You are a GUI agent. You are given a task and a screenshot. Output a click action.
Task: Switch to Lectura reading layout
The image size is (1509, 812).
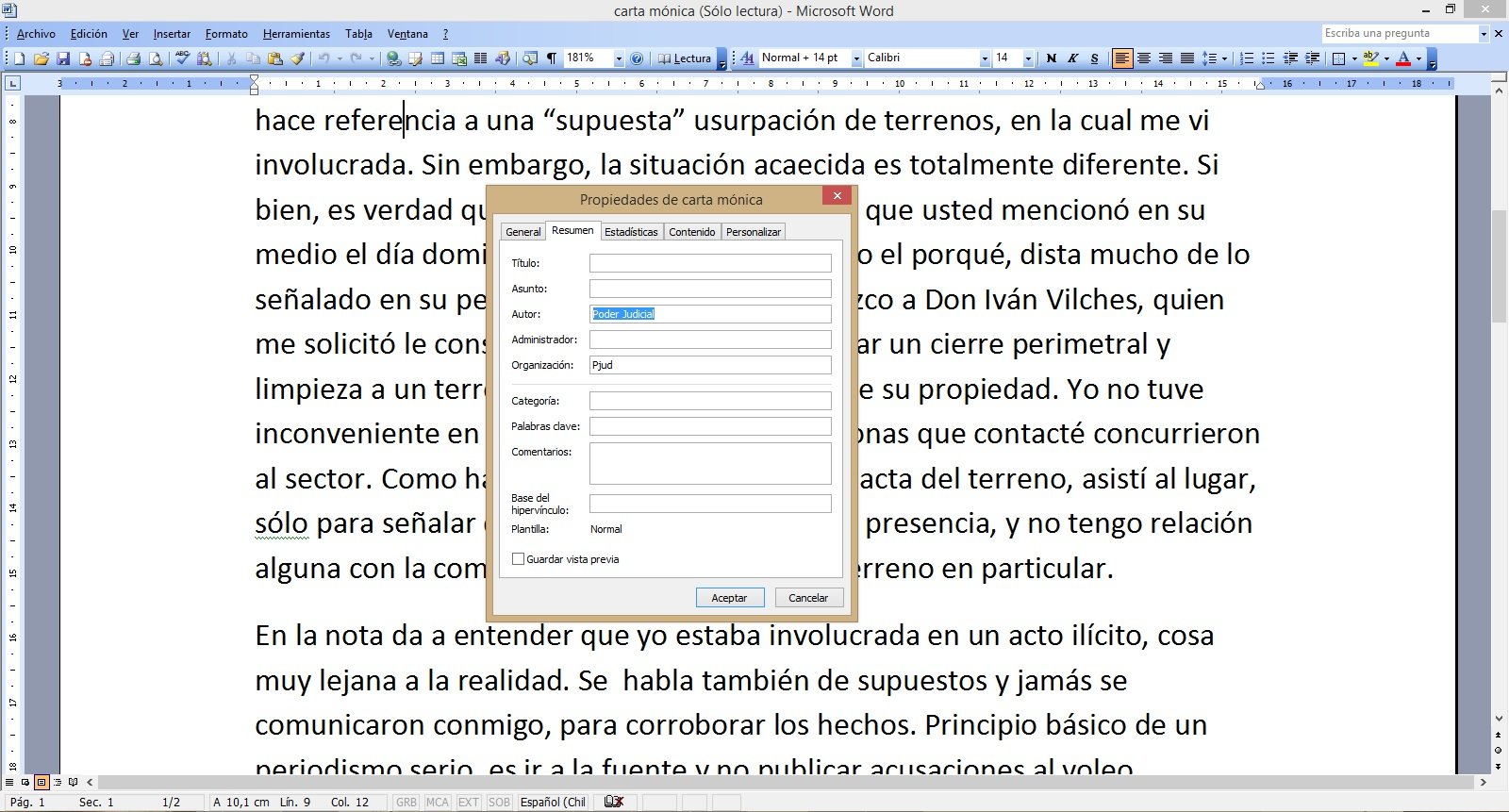(x=685, y=58)
